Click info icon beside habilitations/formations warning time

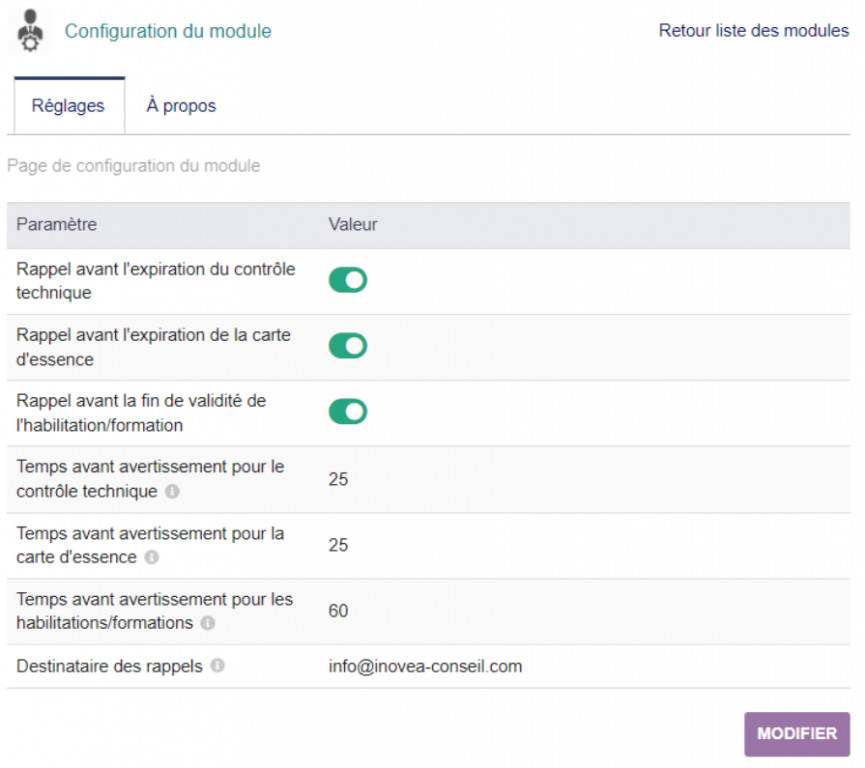tap(207, 623)
